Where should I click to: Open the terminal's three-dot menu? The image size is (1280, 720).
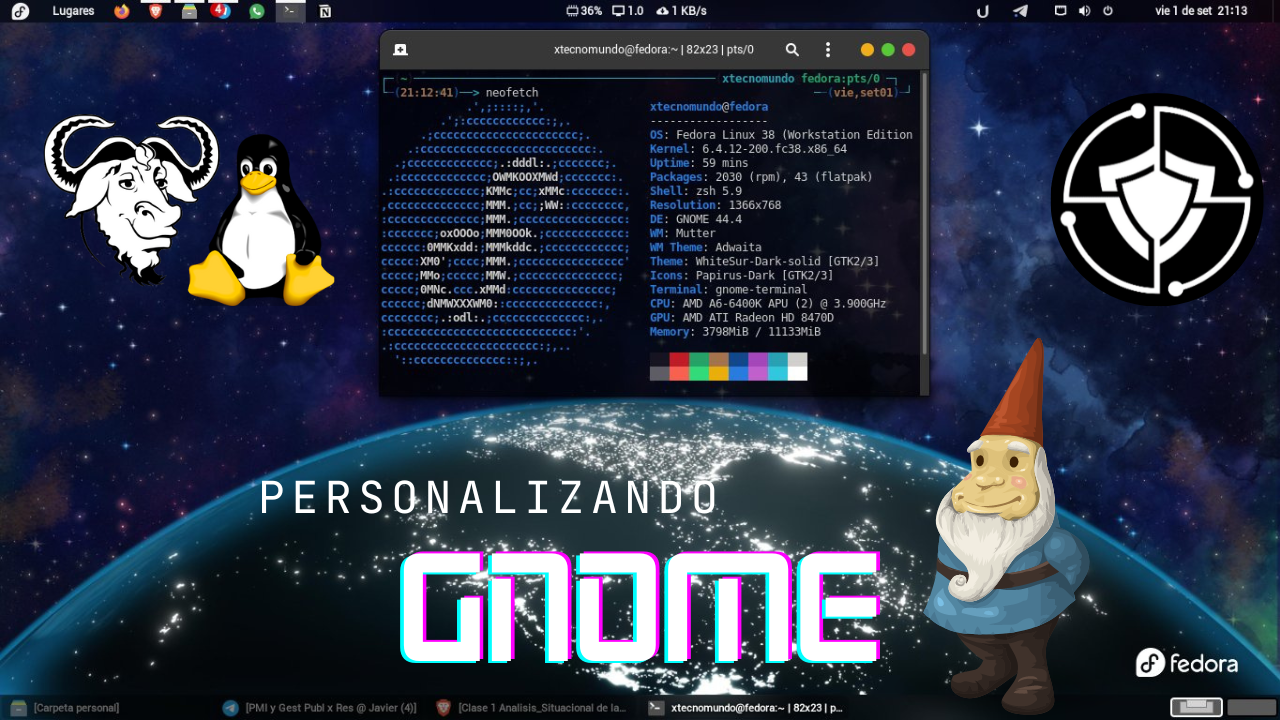(827, 49)
